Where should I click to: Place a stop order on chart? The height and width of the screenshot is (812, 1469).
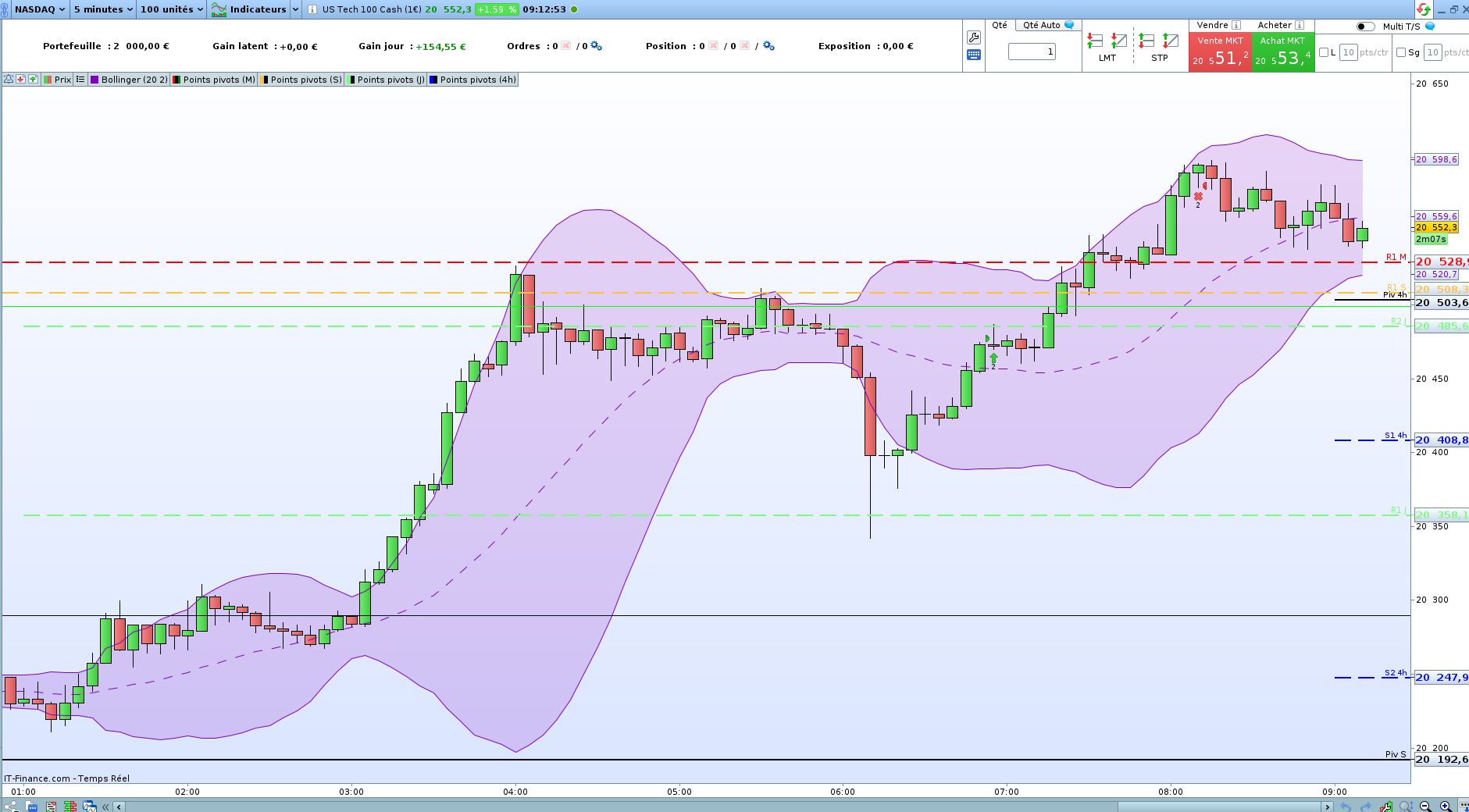1146,41
